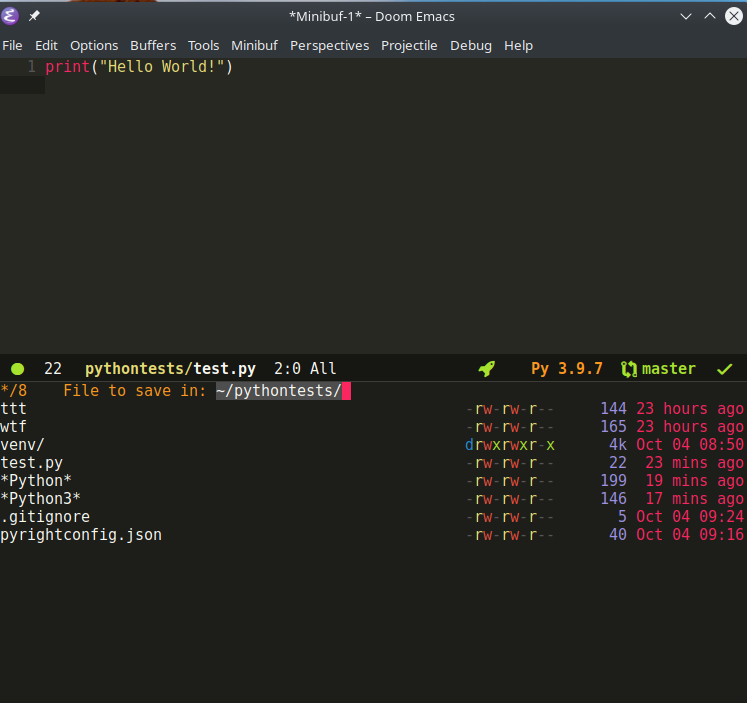Click the git branch icon beside master
747x703 pixels.
coord(629,369)
